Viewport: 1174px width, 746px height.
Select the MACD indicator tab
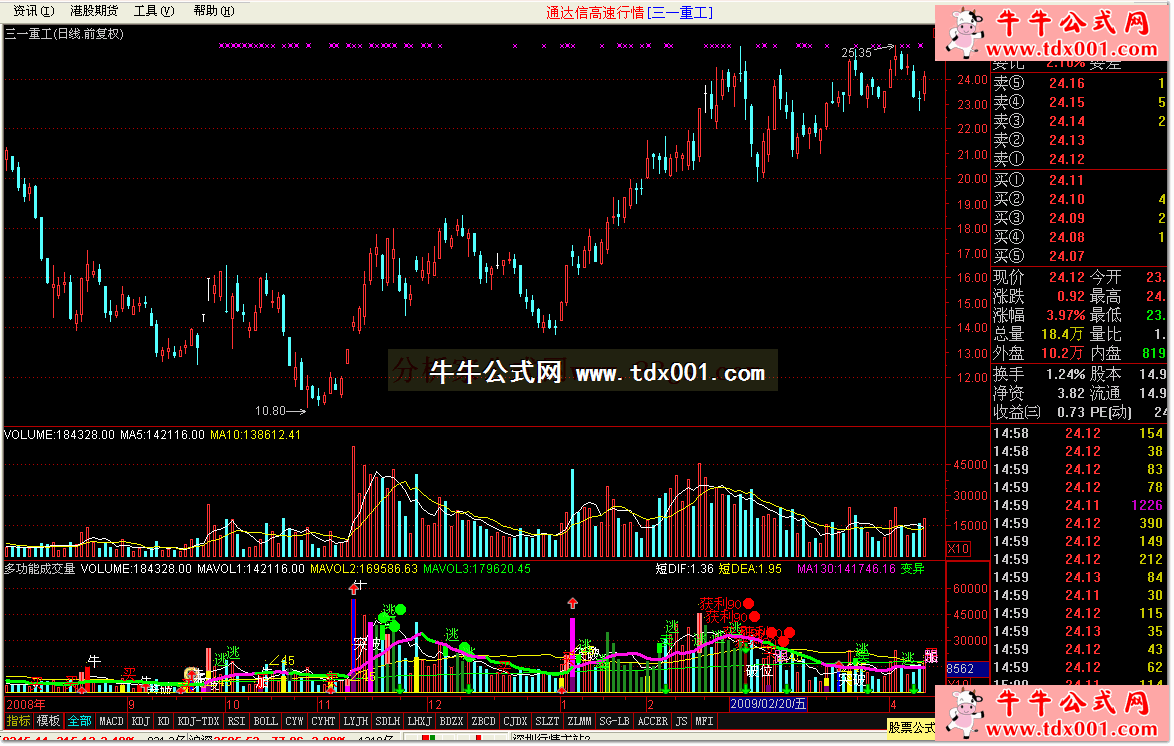click(x=112, y=721)
